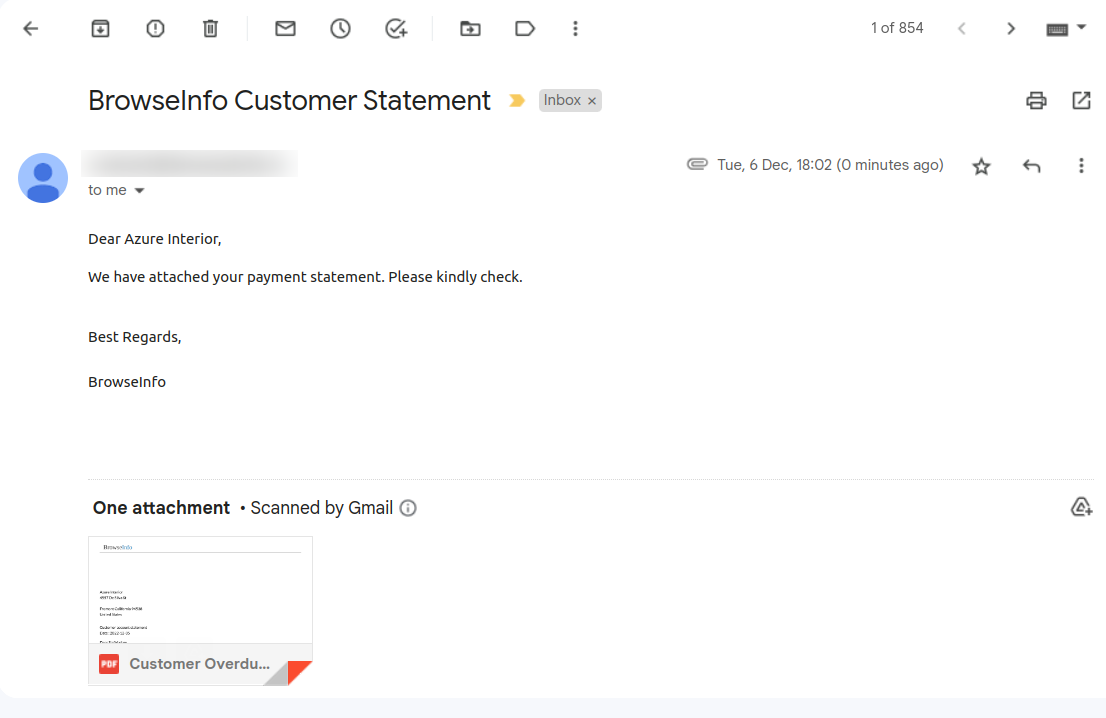The width and height of the screenshot is (1106, 718).
Task: Snooze this email with clock icon
Action: pyautogui.click(x=340, y=28)
